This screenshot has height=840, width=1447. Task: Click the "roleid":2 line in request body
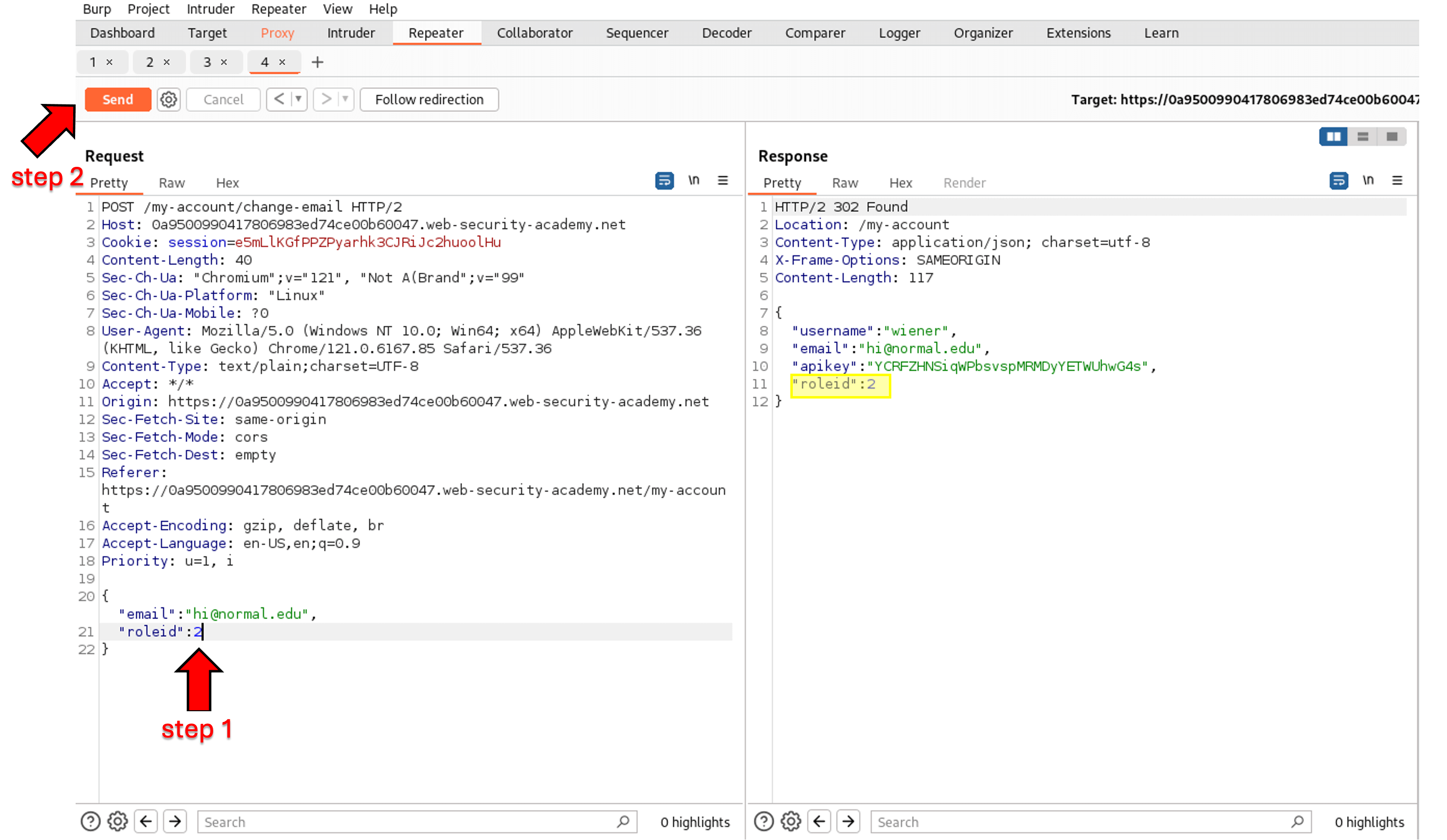coord(161,632)
